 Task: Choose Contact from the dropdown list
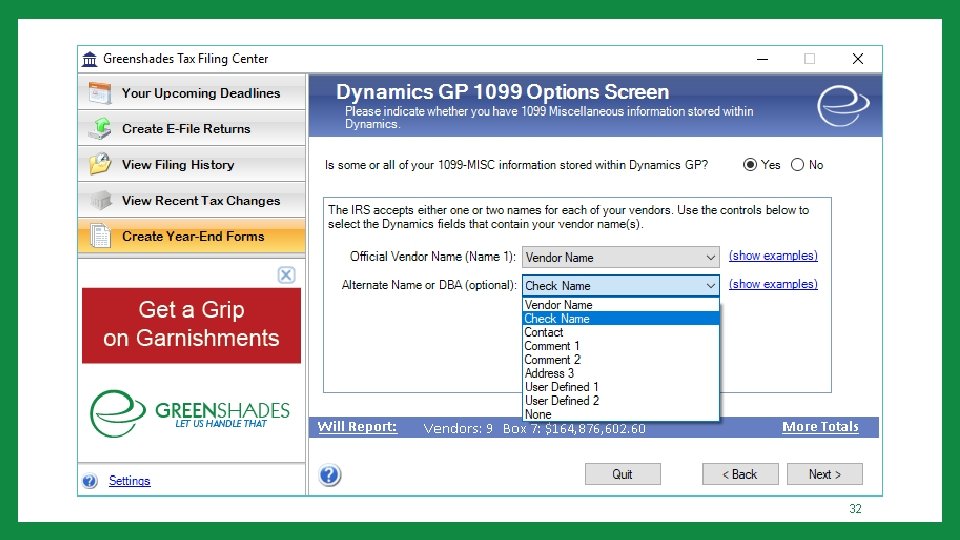620,332
